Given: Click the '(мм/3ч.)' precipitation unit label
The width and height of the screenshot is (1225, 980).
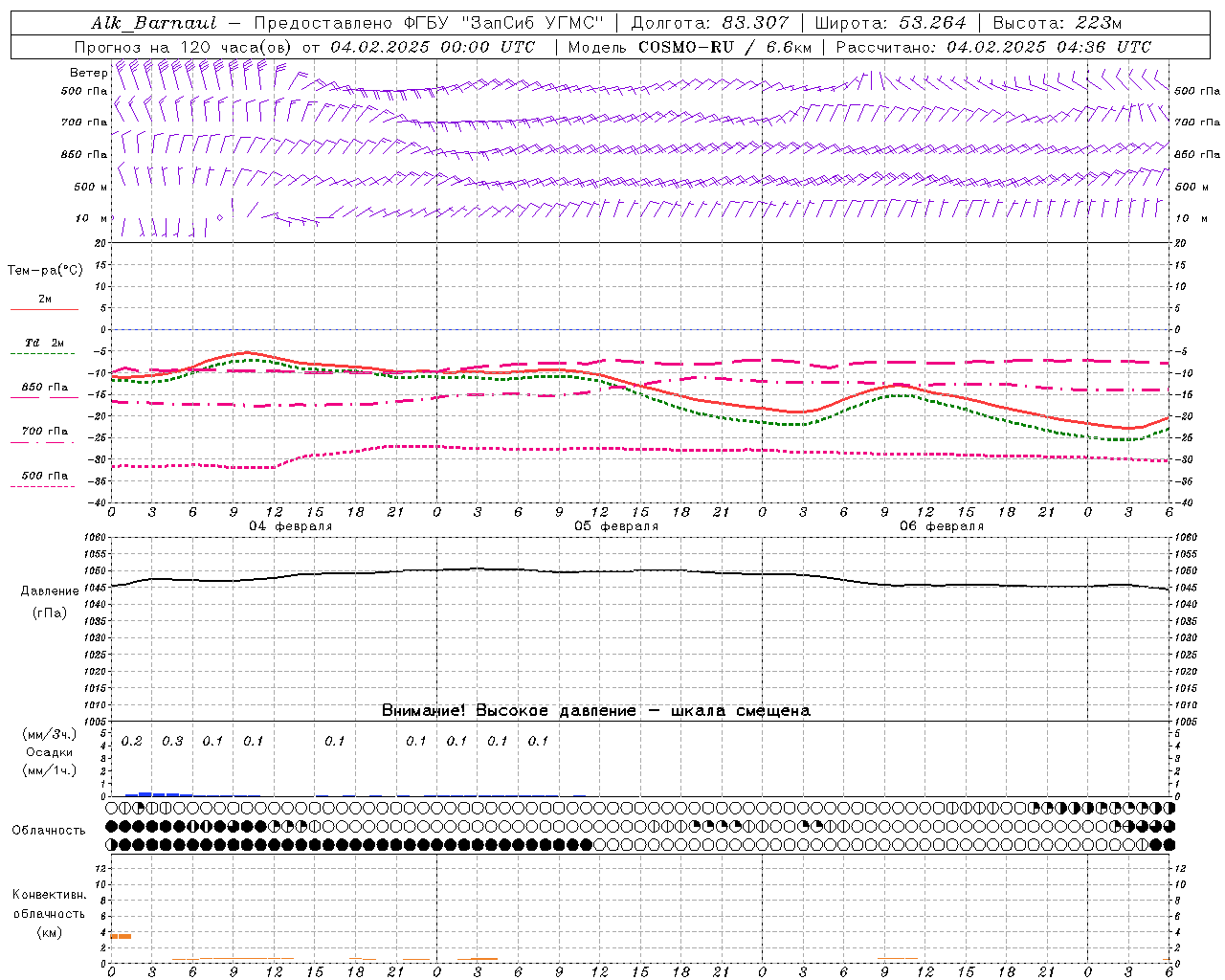Looking at the screenshot, I should (50, 734).
